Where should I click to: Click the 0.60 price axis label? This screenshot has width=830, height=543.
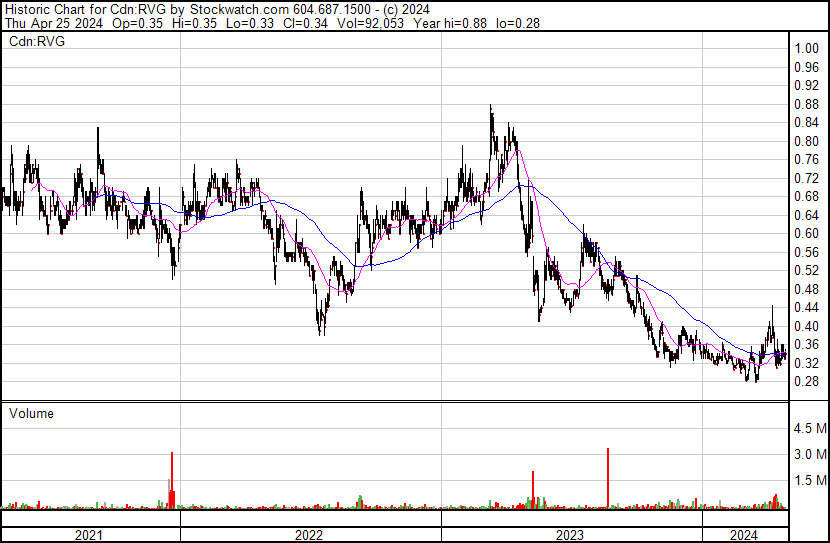(x=807, y=233)
